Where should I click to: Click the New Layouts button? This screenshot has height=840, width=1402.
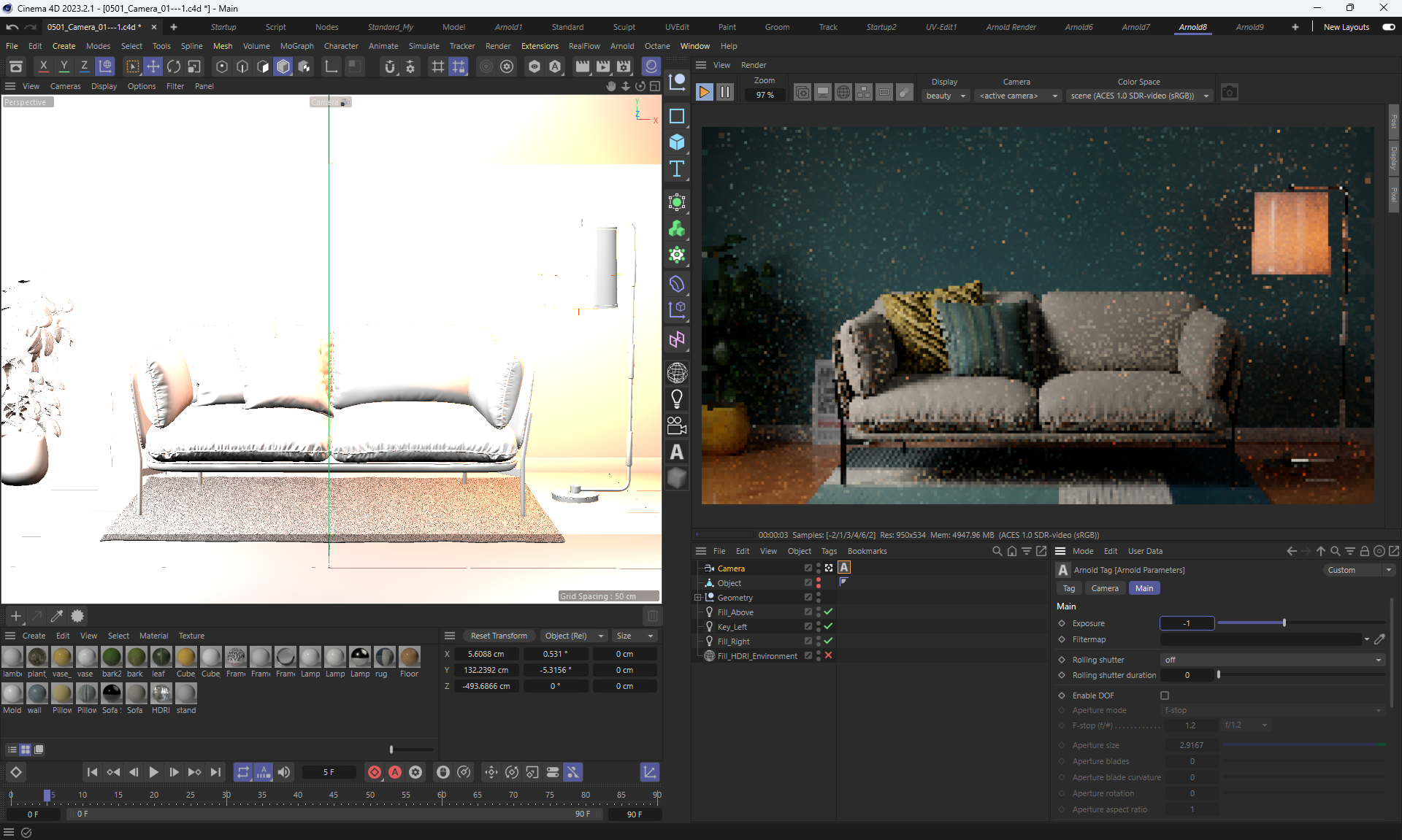coord(1346,27)
